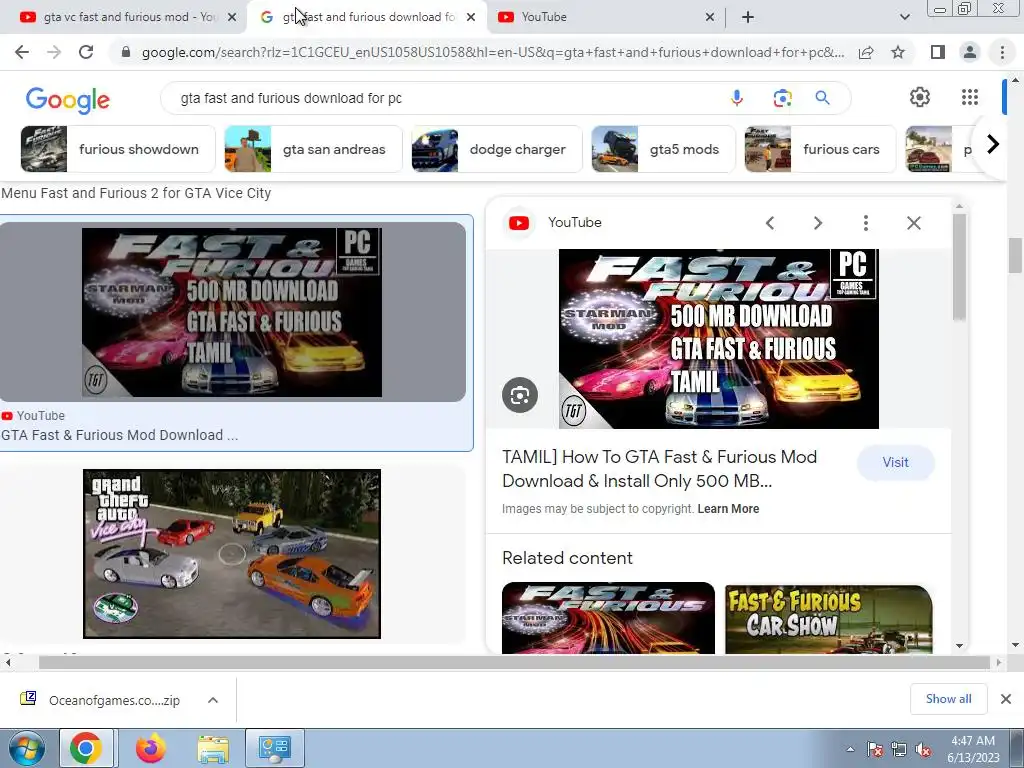Close the downloads bar

pos(1006,699)
